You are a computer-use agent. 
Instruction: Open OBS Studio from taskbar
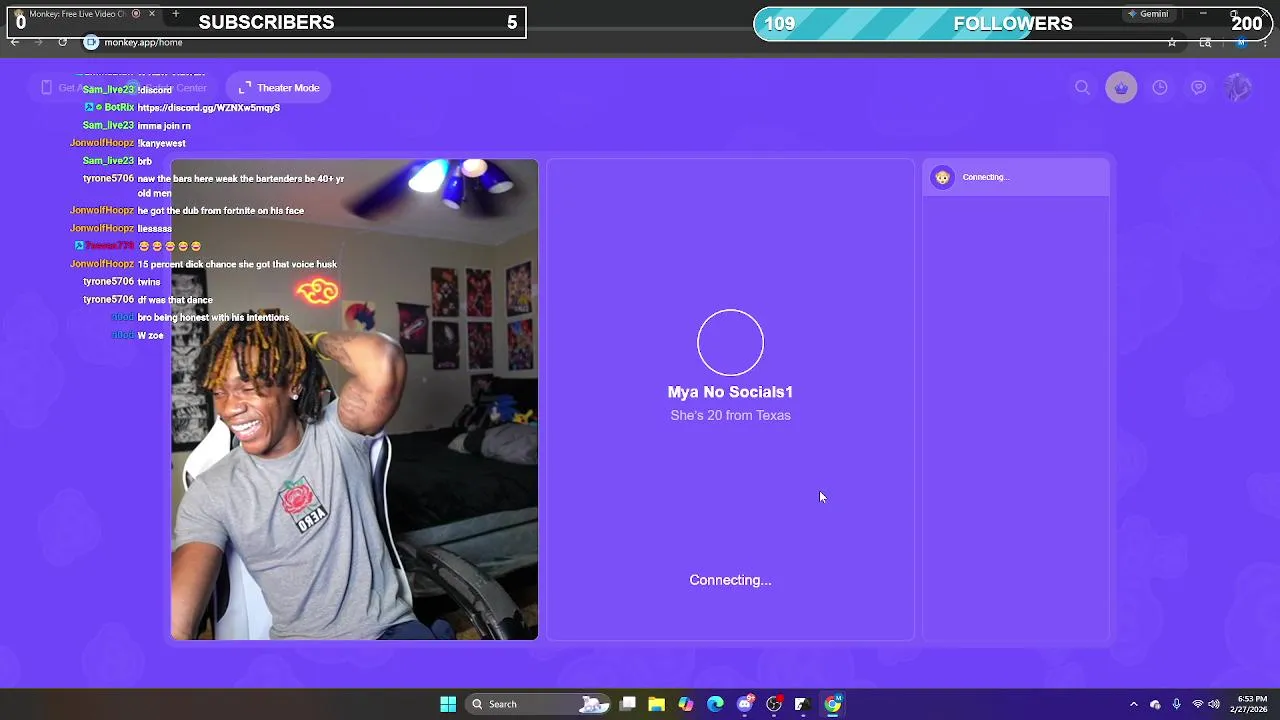tap(774, 704)
